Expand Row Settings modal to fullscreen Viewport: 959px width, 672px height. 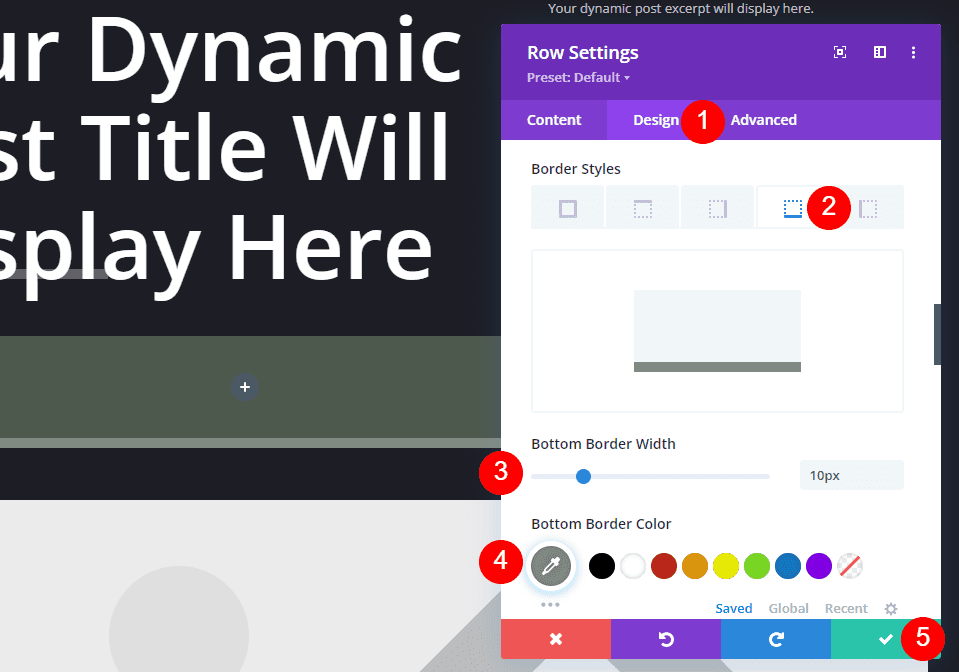[x=840, y=53]
